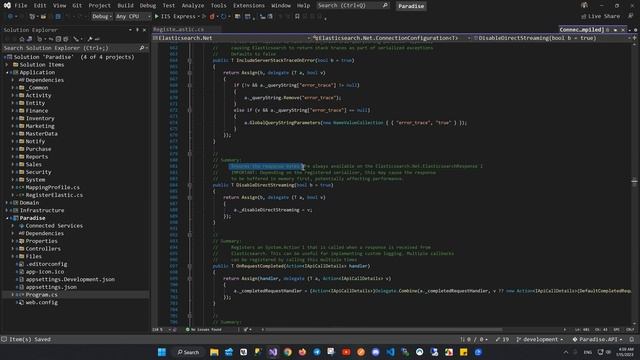Click the editor vertical scrollbar
Image resolution: width=640 pixels, height=360 pixels.
(634, 181)
